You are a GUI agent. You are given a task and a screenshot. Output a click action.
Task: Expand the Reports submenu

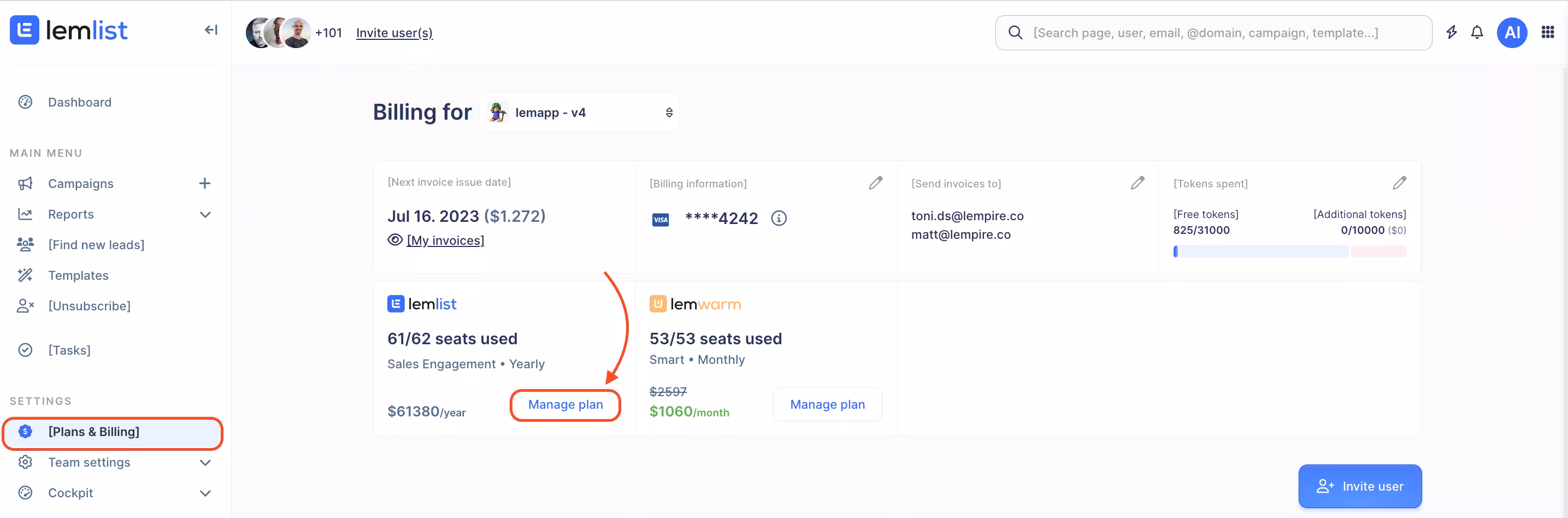[x=205, y=214]
